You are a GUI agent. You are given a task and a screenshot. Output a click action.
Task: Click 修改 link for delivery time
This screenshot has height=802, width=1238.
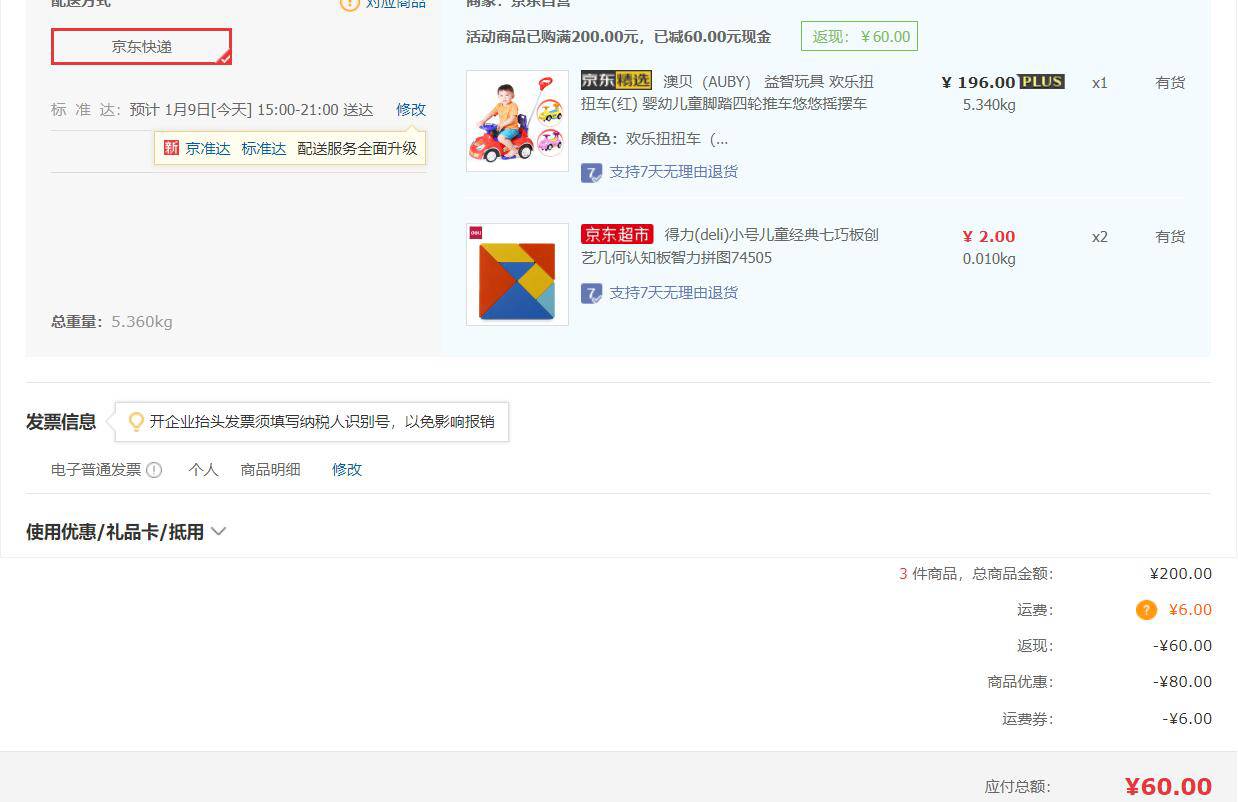point(411,109)
